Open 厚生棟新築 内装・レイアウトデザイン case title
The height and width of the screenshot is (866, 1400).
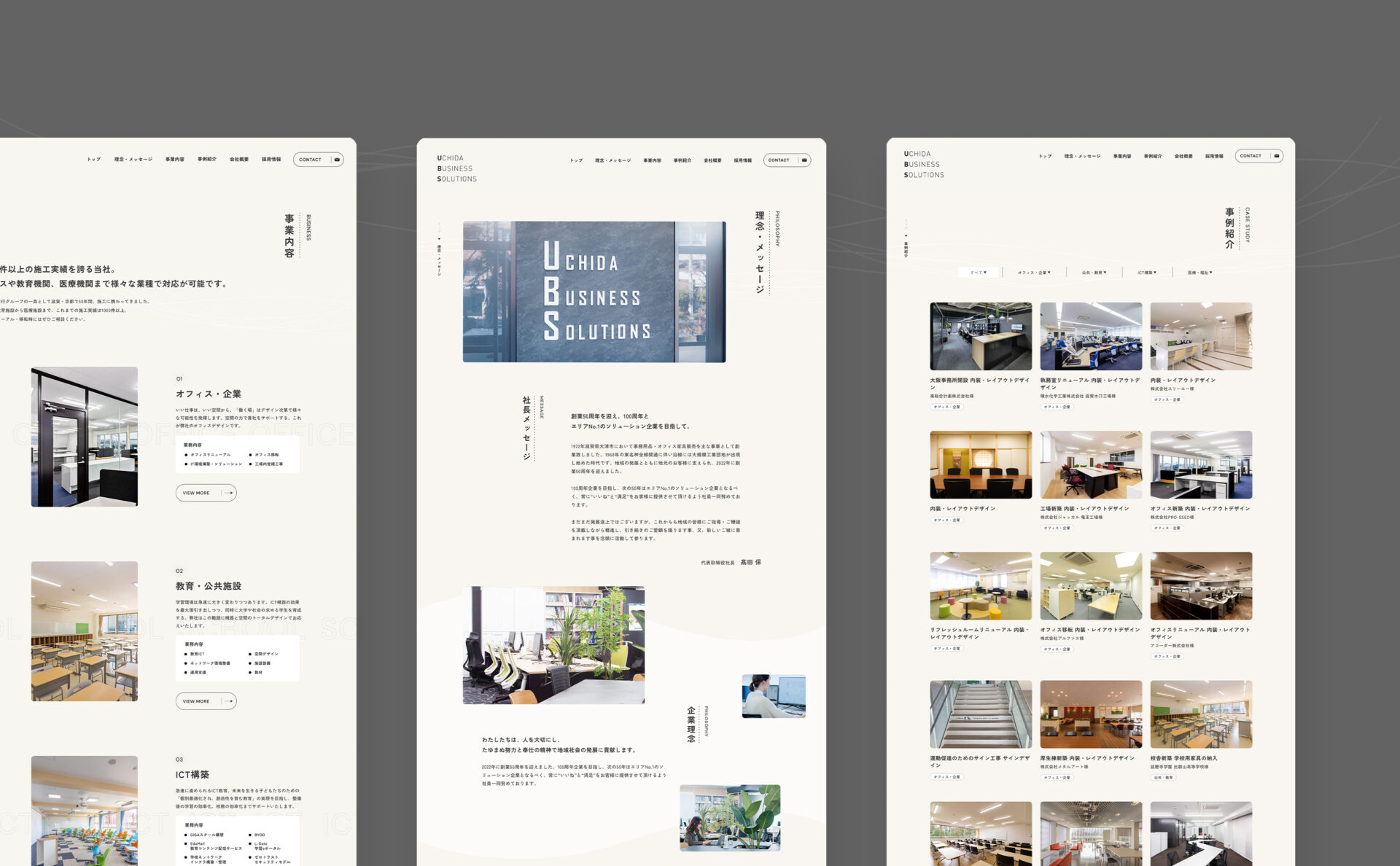point(1087,758)
